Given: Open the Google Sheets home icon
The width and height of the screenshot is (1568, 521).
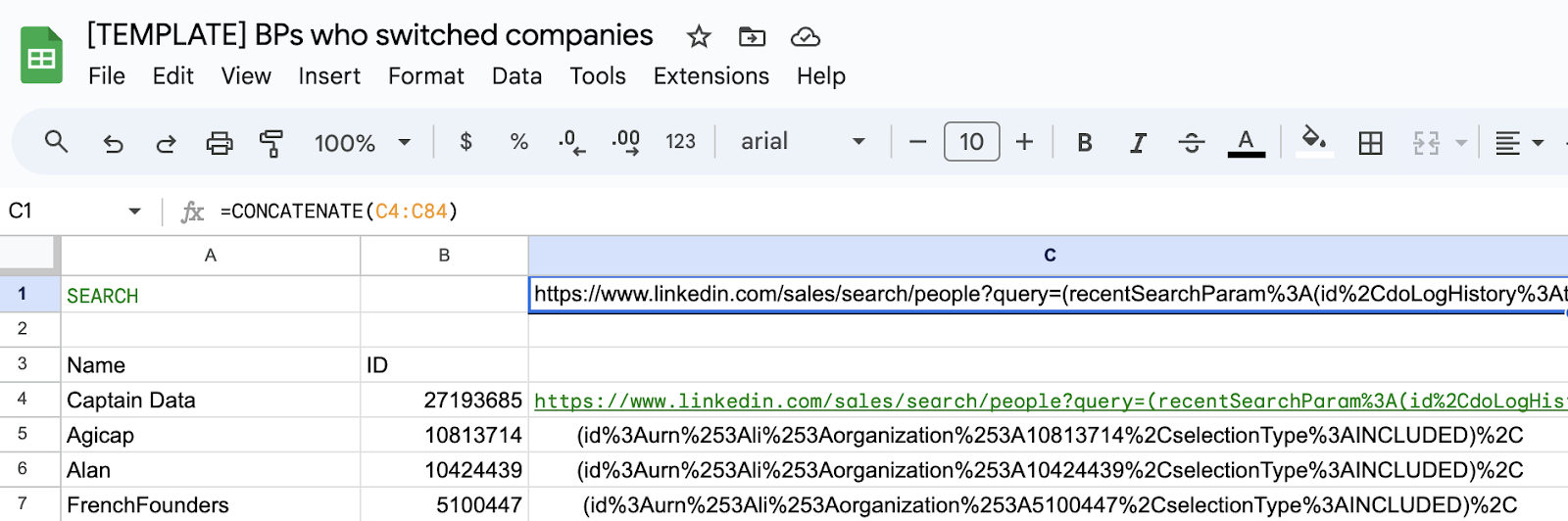Looking at the screenshot, I should click(x=41, y=55).
